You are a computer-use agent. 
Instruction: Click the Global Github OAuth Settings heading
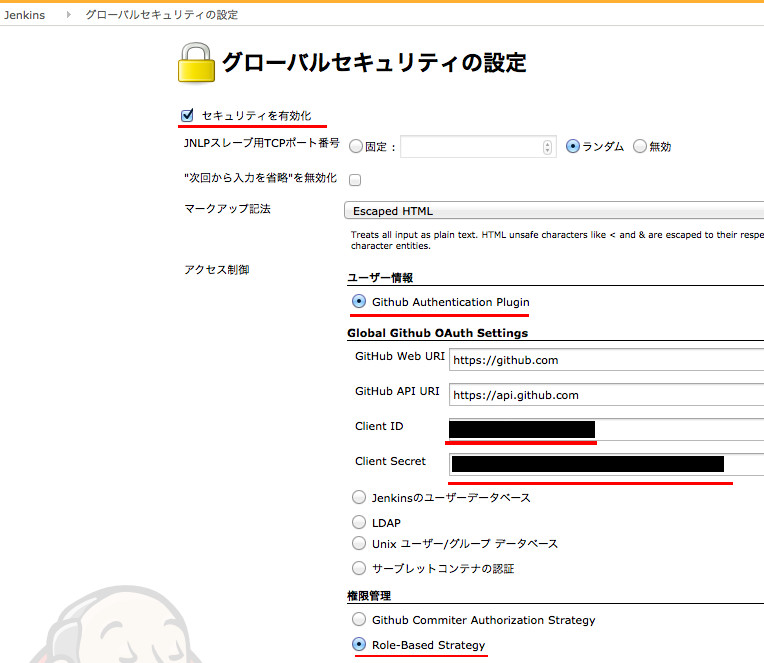(438, 333)
